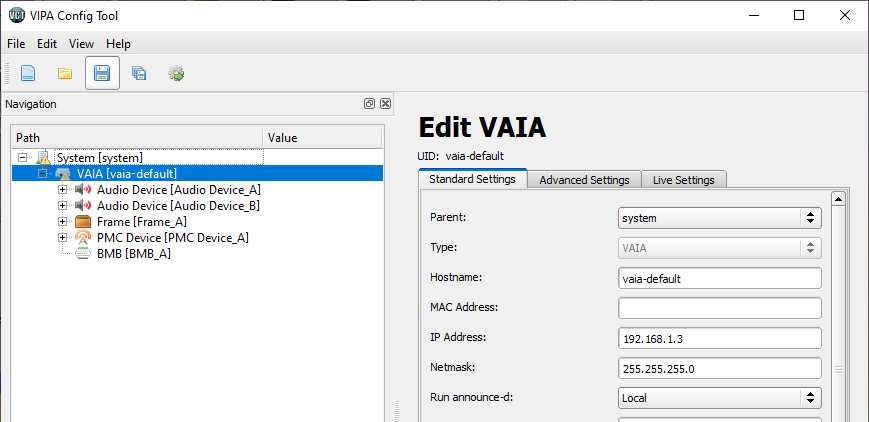This screenshot has width=869, height=422.
Task: Click the New file toolbar icon
Action: 28,73
